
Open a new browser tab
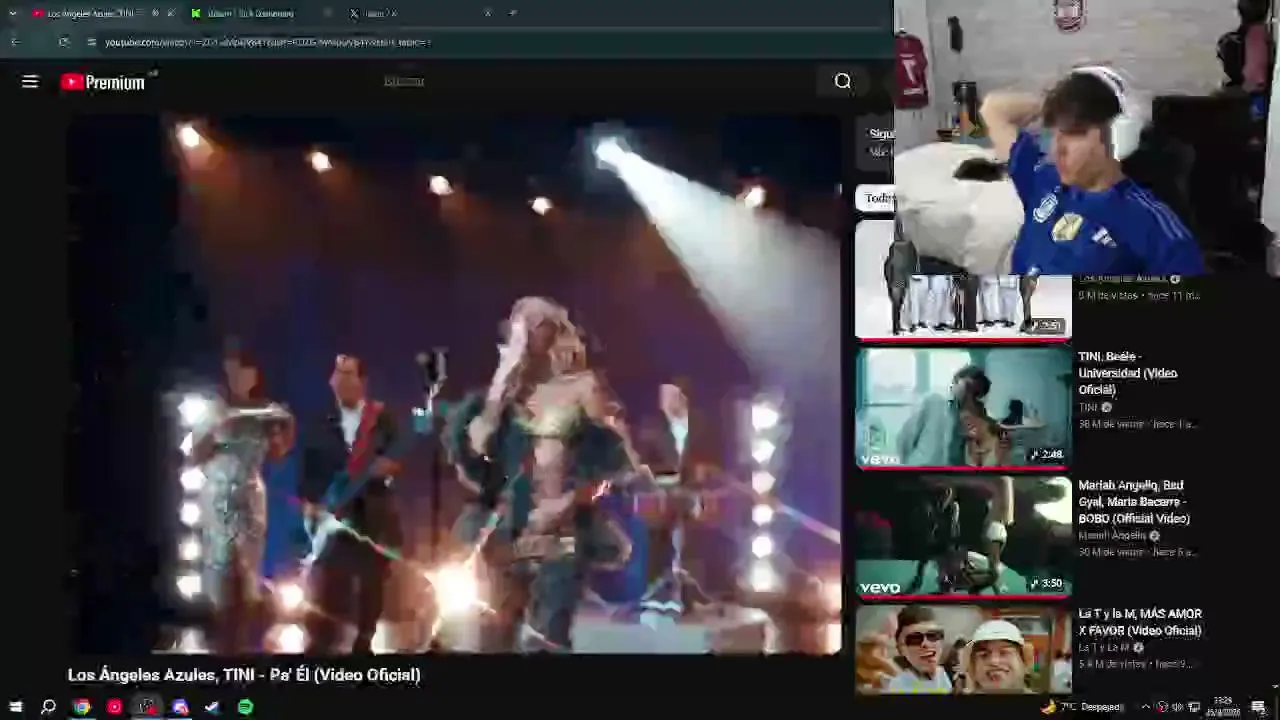click(x=513, y=13)
